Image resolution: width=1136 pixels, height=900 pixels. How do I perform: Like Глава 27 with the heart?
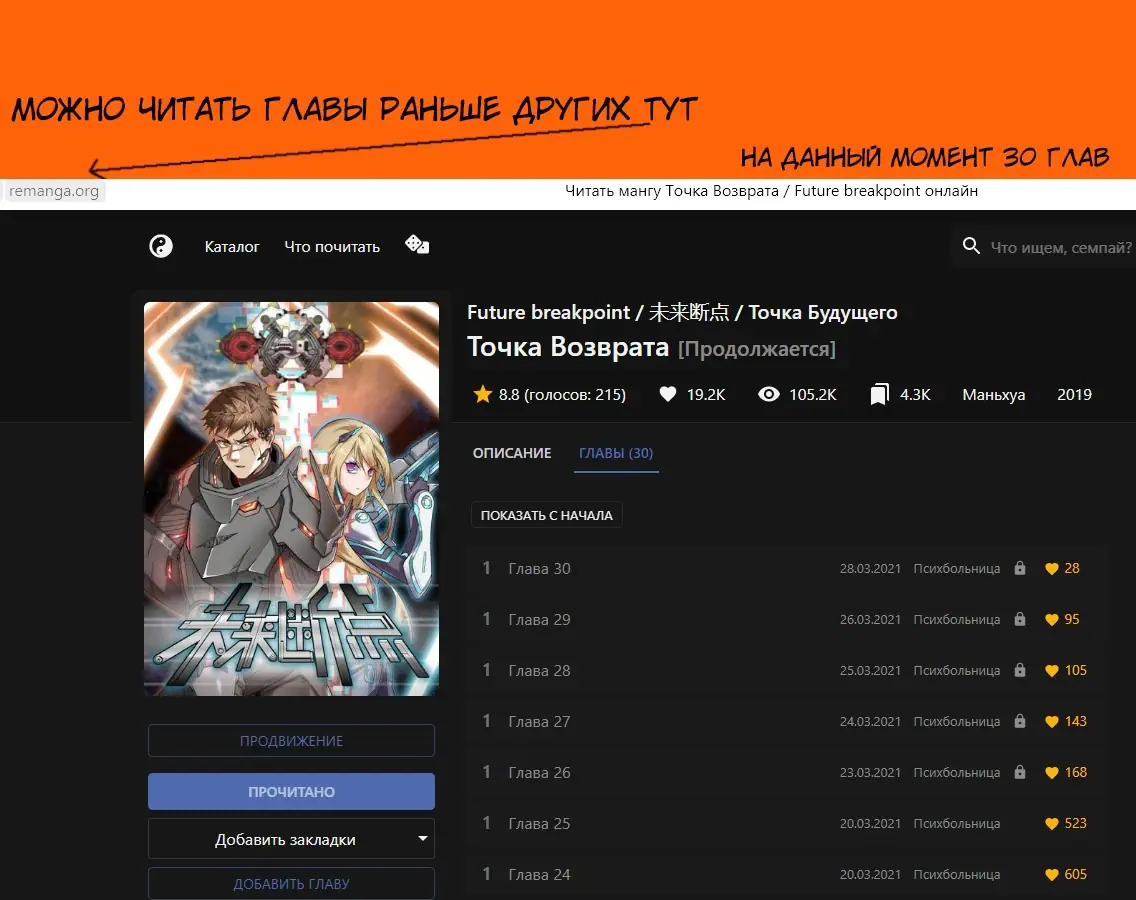1052,722
